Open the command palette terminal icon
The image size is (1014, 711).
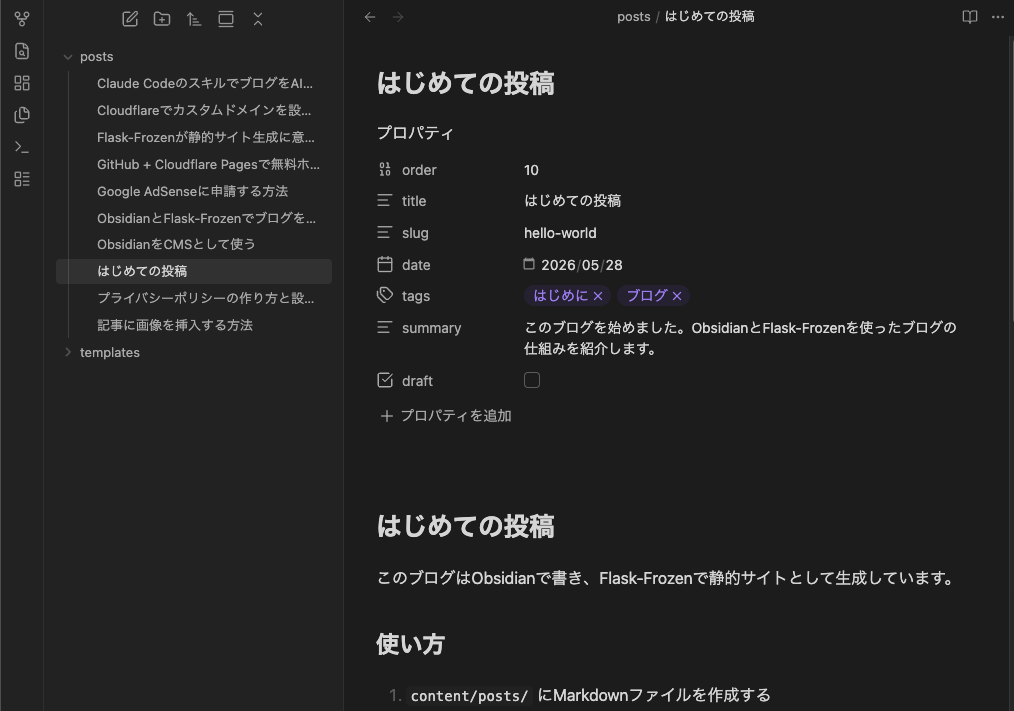[x=22, y=148]
